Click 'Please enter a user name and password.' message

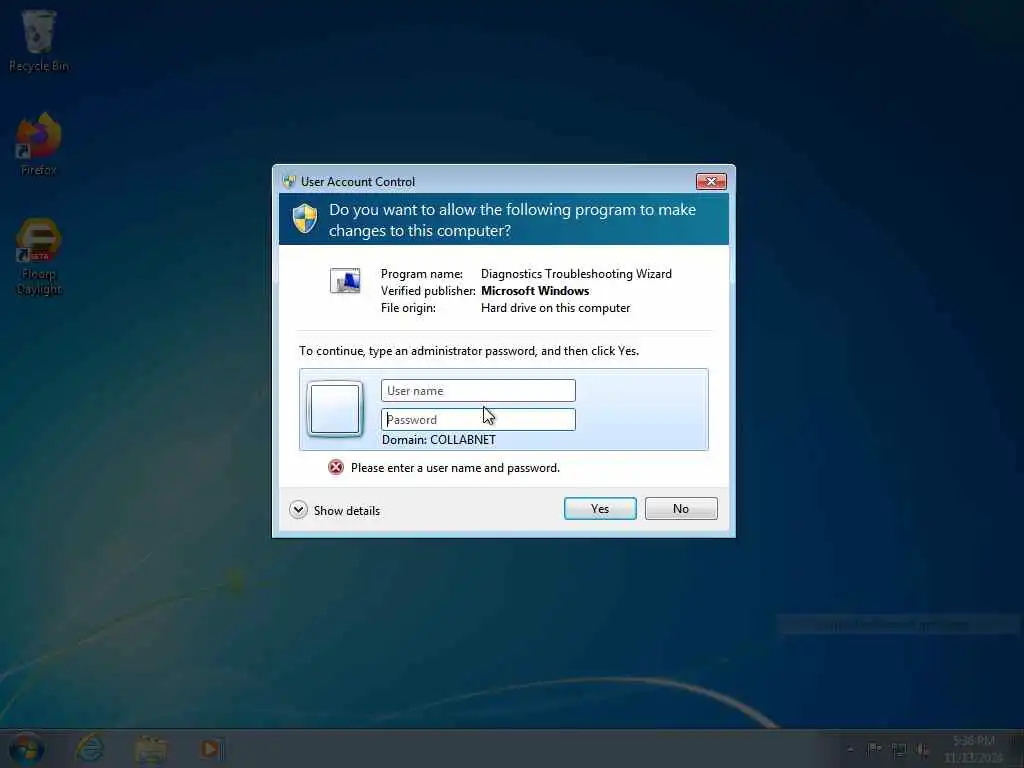click(455, 468)
